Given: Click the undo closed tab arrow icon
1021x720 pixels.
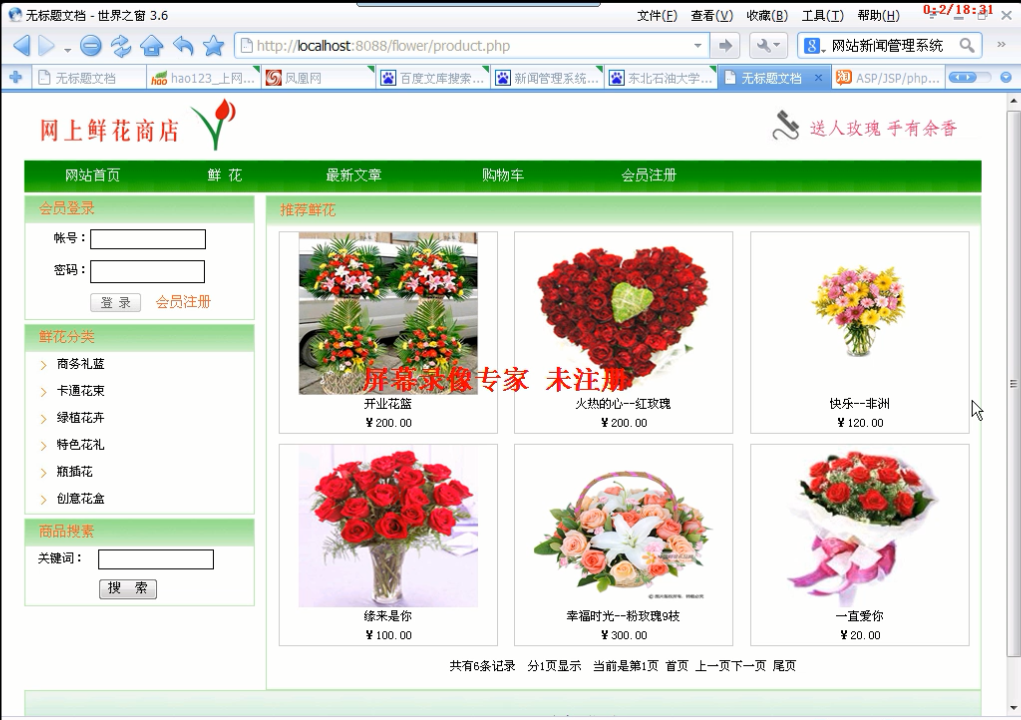Looking at the screenshot, I should pos(183,46).
